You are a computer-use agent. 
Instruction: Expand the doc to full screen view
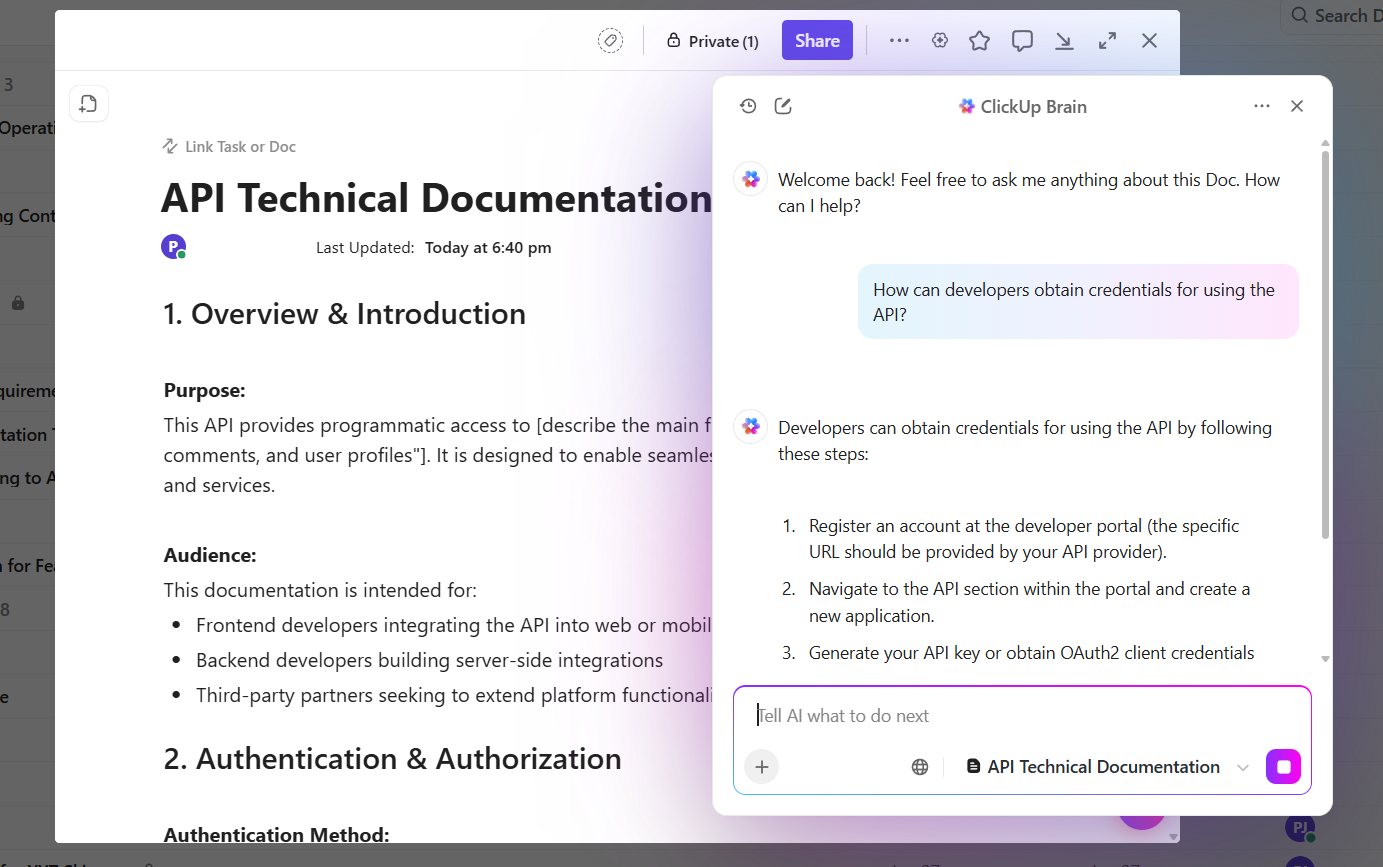pyautogui.click(x=1107, y=40)
